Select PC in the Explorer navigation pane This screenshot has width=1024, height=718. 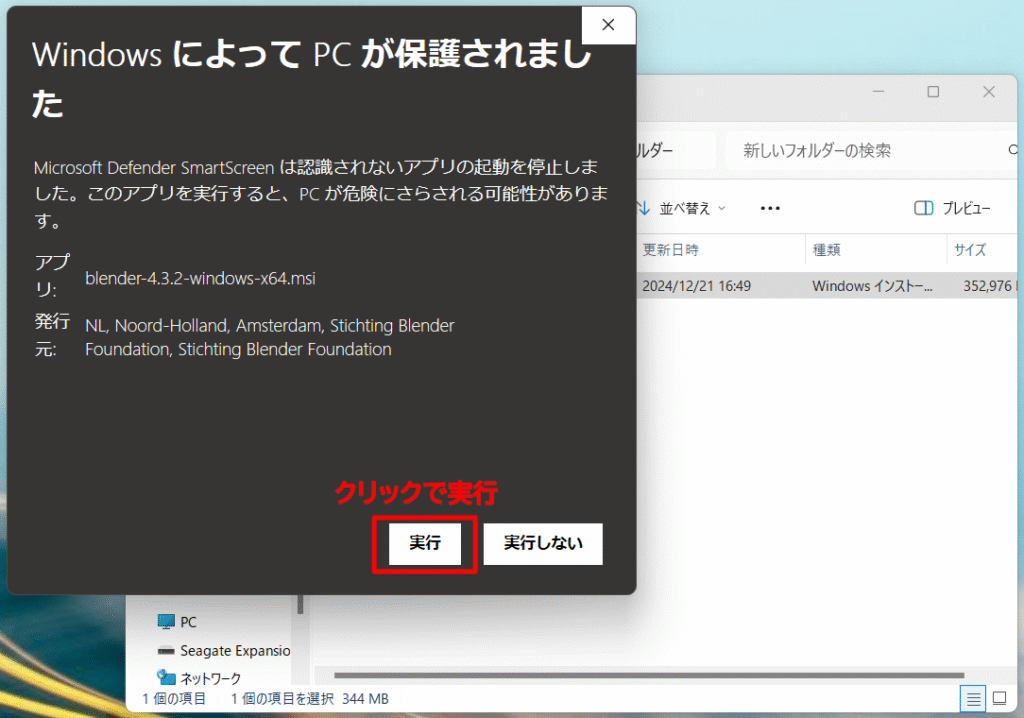pos(189,622)
